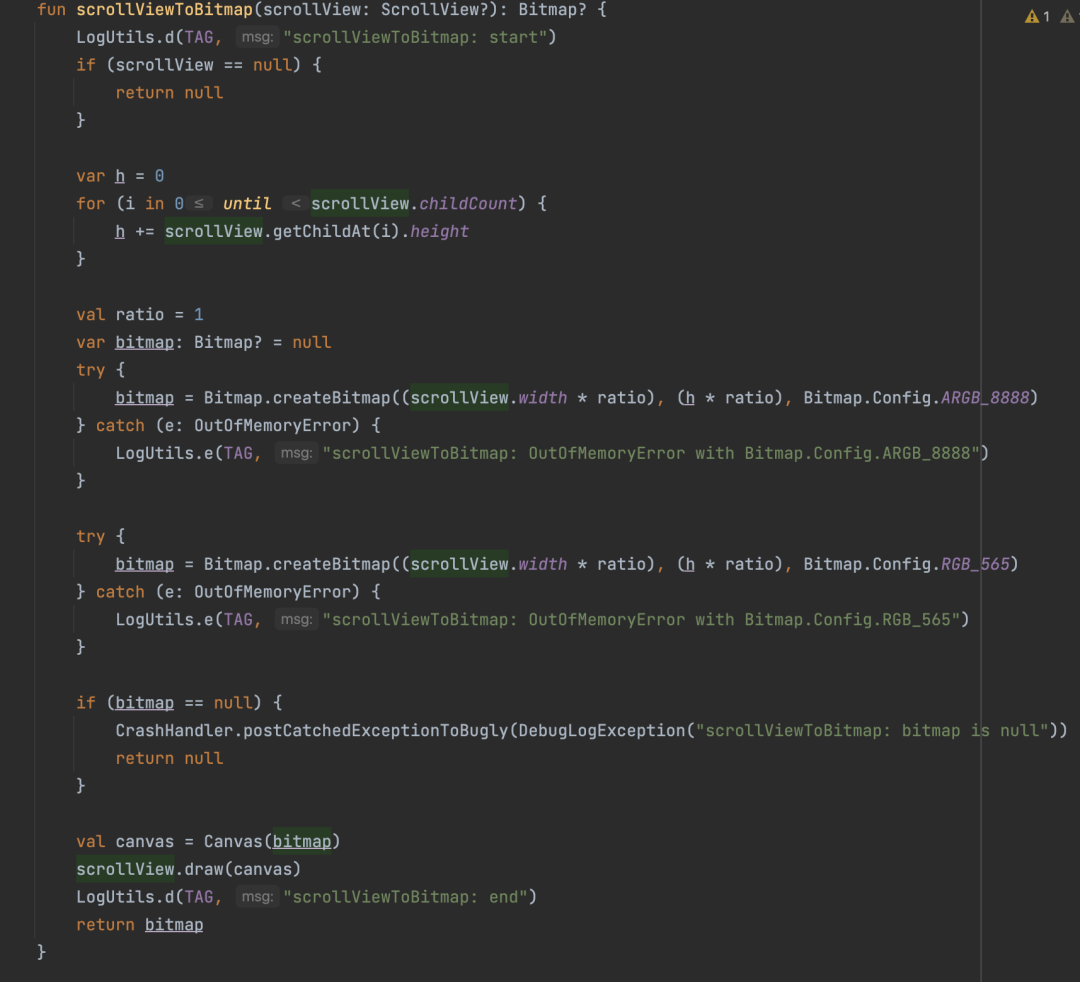Click the "scrollViewToBitmap: start" log string

[x=415, y=37]
